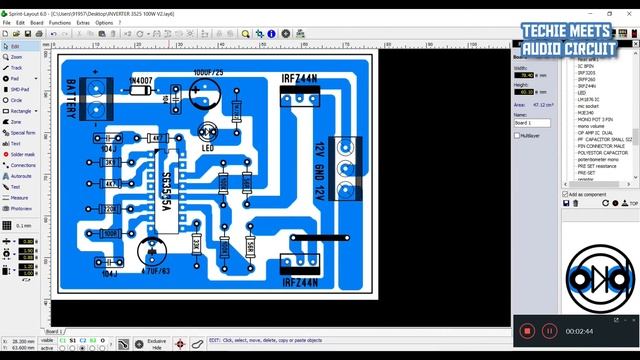Viewport: 640px width, 360px height.
Task: Close the properties panel with X
Action: pos(636,44)
